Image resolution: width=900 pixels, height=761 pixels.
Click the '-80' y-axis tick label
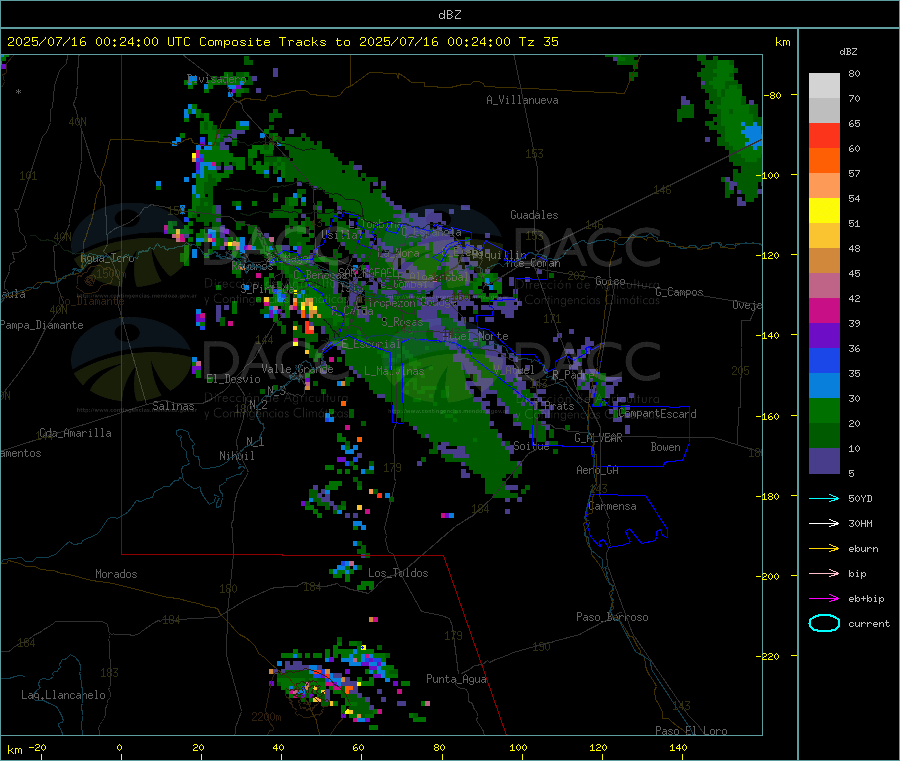pyautogui.click(x=772, y=95)
